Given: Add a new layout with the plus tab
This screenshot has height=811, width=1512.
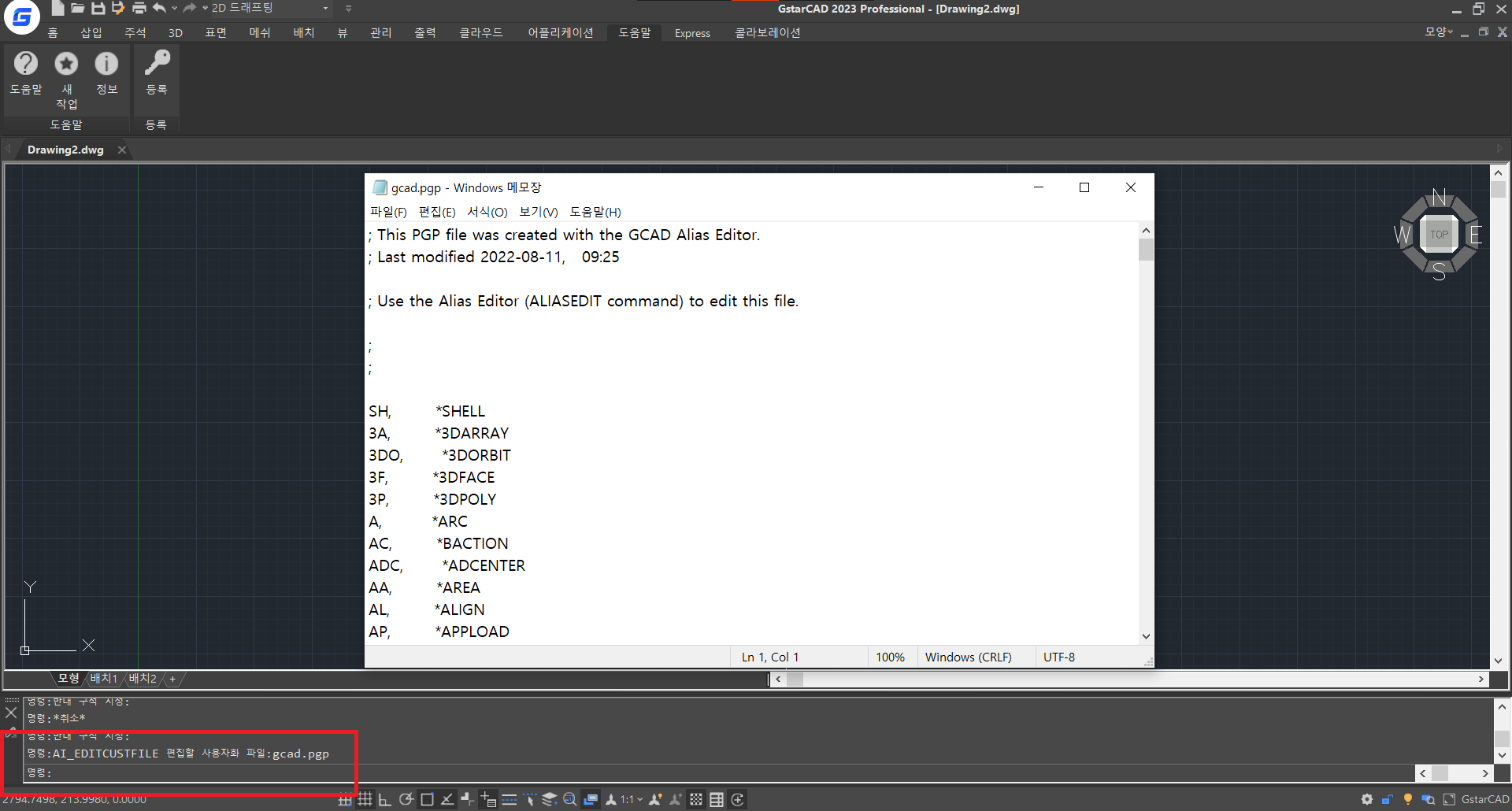Looking at the screenshot, I should [x=172, y=679].
